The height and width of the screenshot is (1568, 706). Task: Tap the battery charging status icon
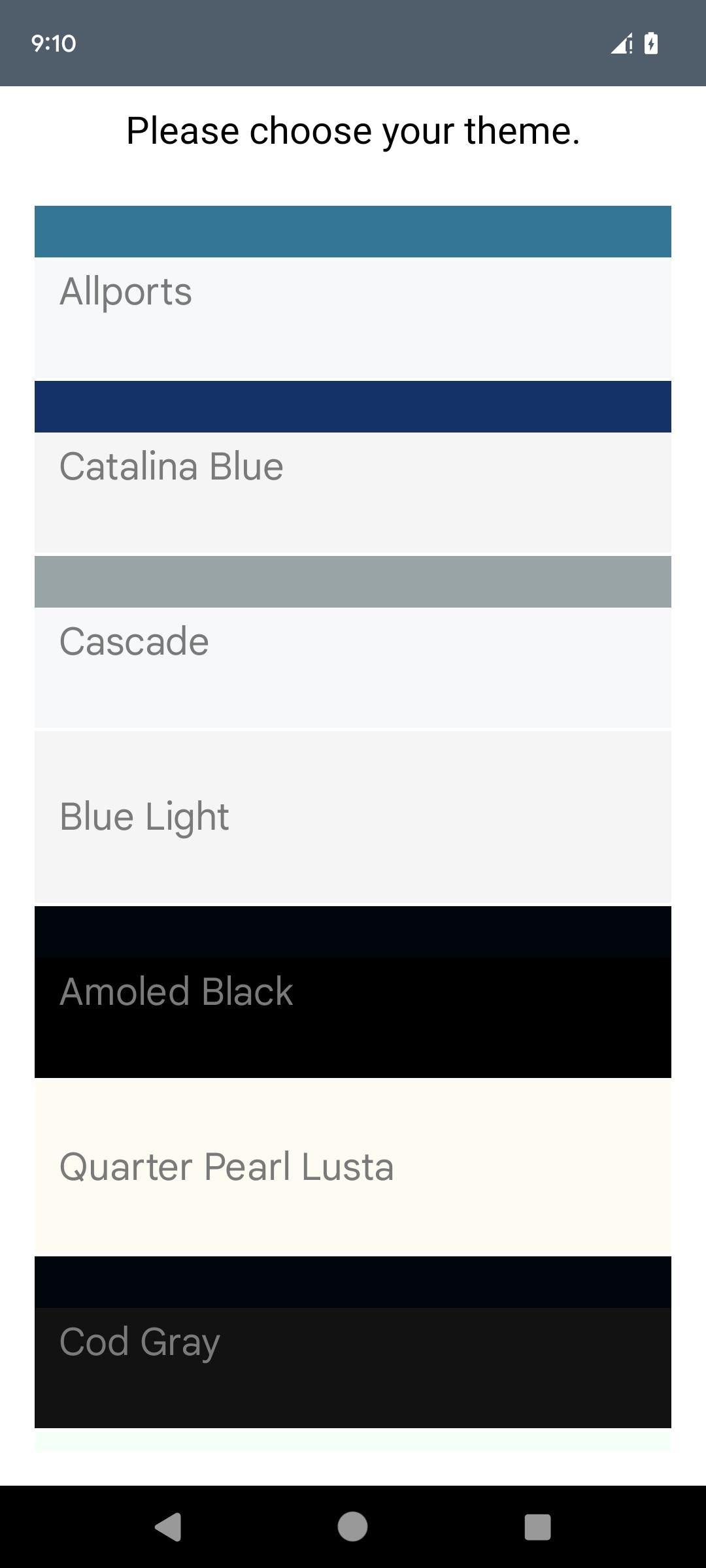click(x=651, y=44)
